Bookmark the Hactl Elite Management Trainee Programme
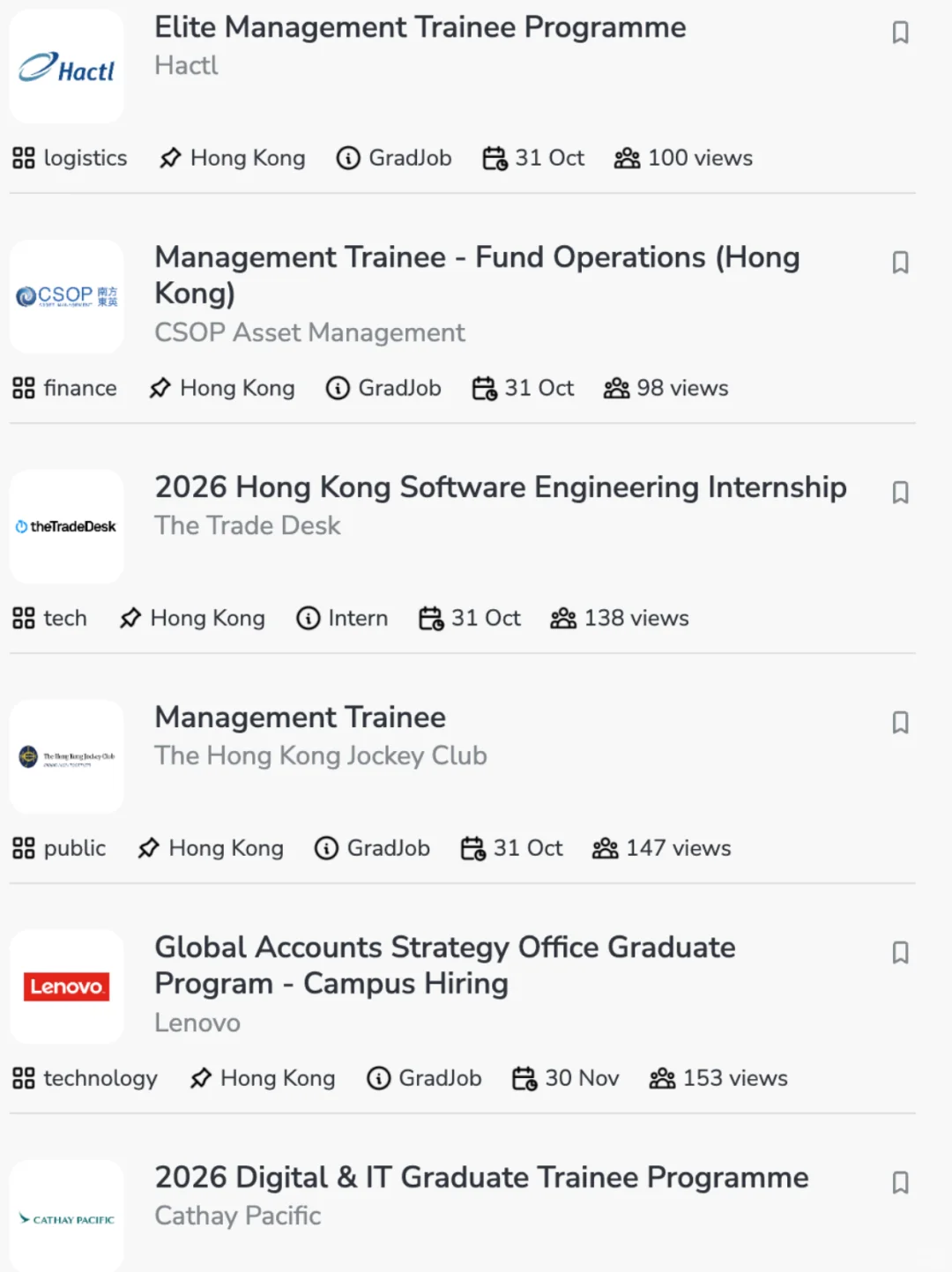The width and height of the screenshot is (952, 1272). [900, 33]
